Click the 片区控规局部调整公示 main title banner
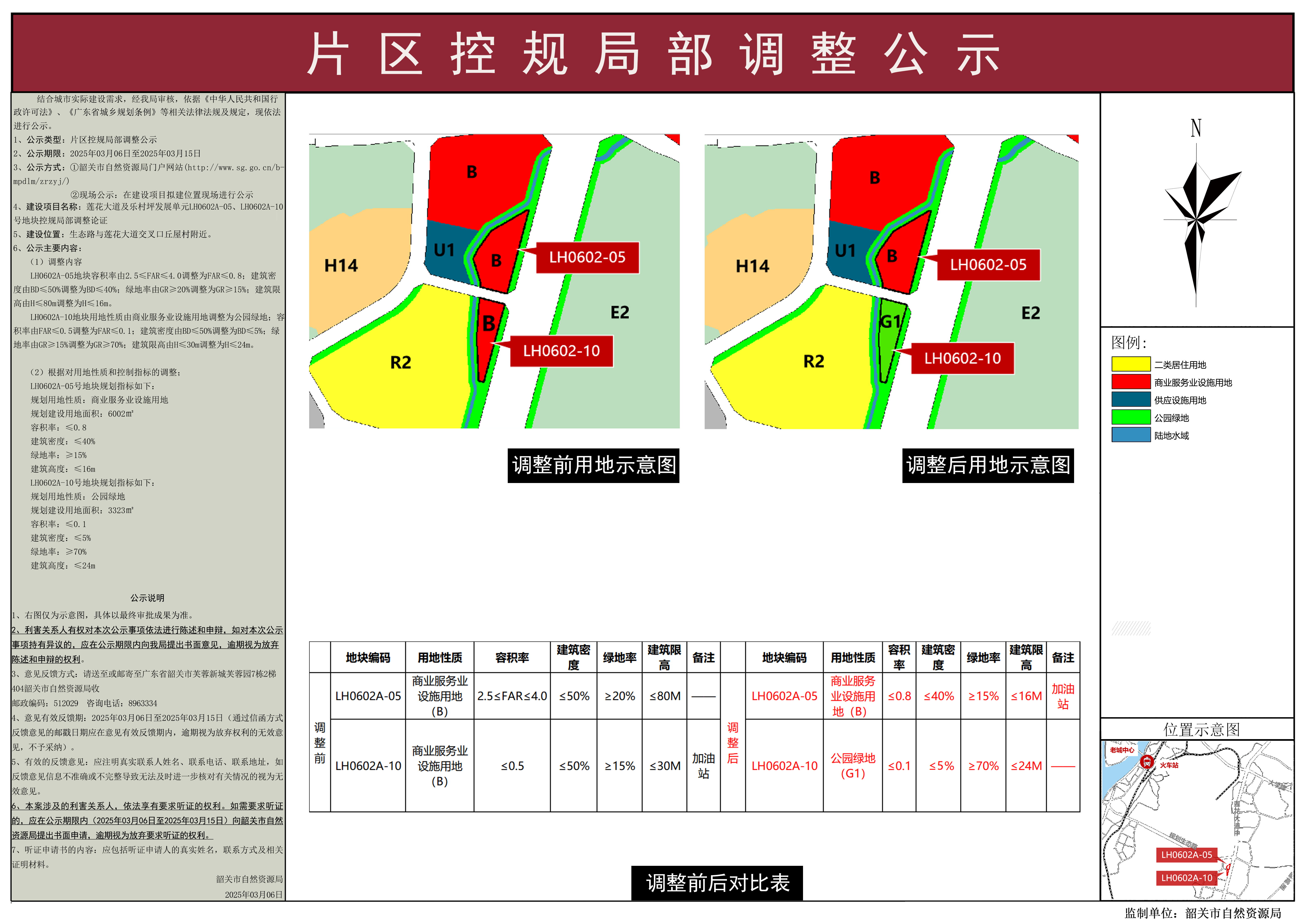1306x924 pixels. pyautogui.click(x=653, y=53)
